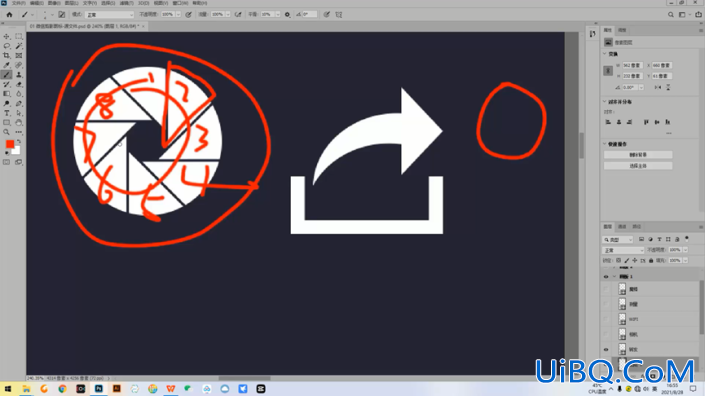The height and width of the screenshot is (396, 705).
Task: Select the Healing Brush tool
Action: pyautogui.click(x=18, y=65)
